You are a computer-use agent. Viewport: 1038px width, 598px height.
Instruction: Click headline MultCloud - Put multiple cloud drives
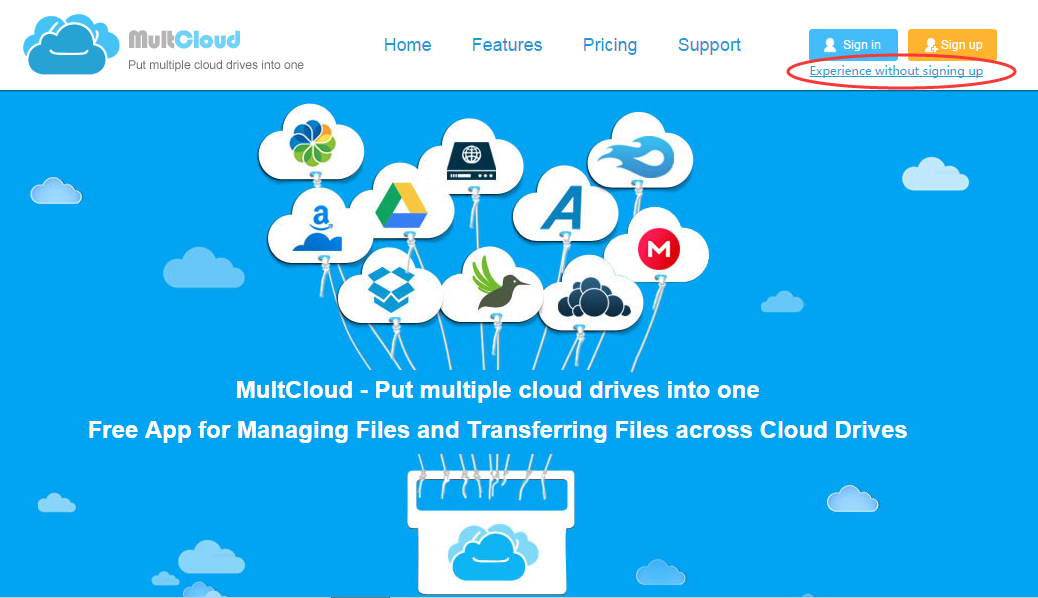click(x=497, y=390)
